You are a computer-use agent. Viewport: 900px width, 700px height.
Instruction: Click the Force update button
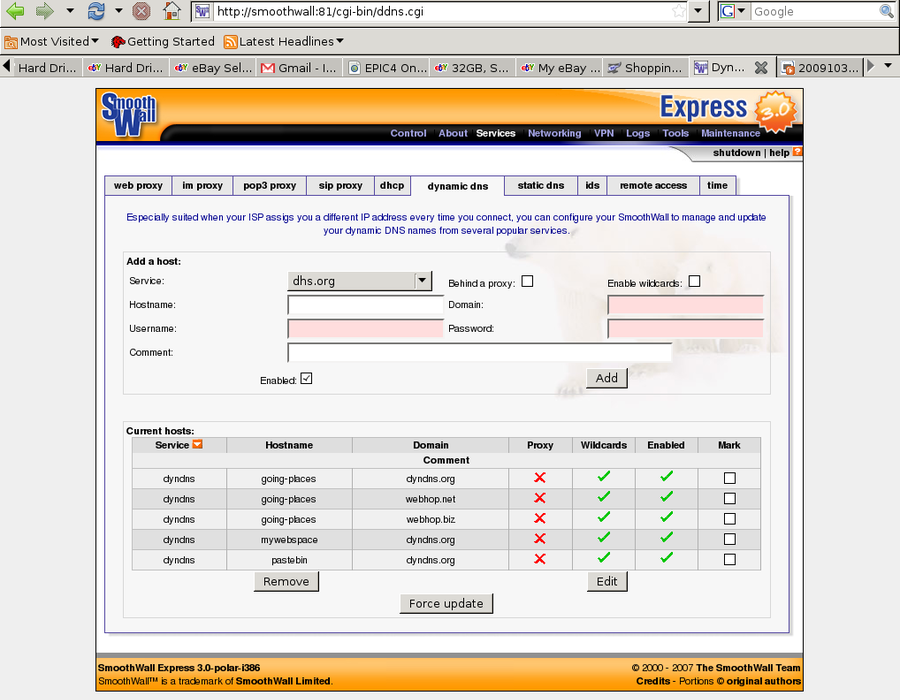[x=446, y=604]
